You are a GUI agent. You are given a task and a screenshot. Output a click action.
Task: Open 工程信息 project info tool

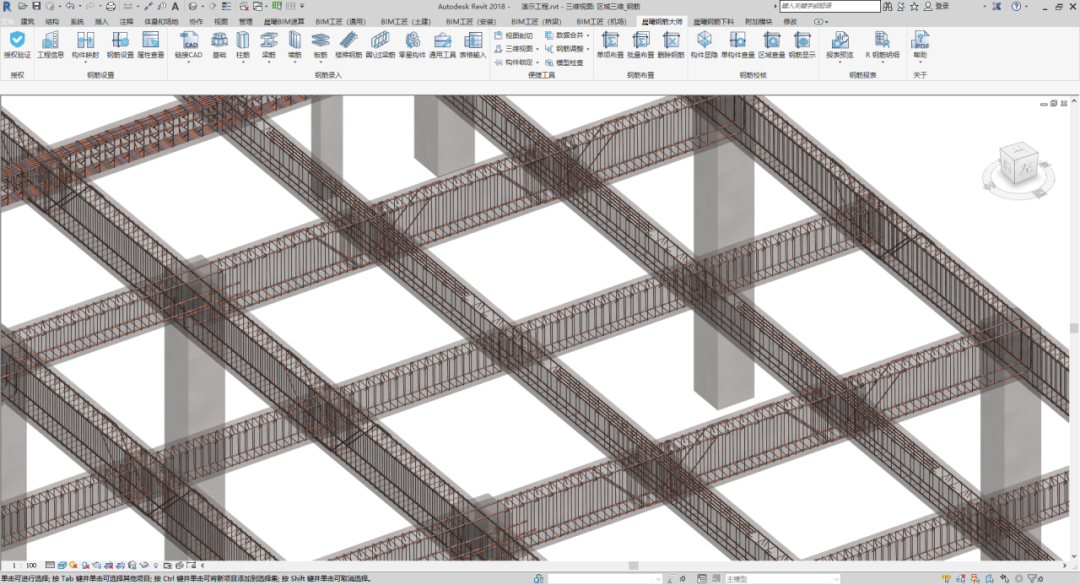(50, 45)
